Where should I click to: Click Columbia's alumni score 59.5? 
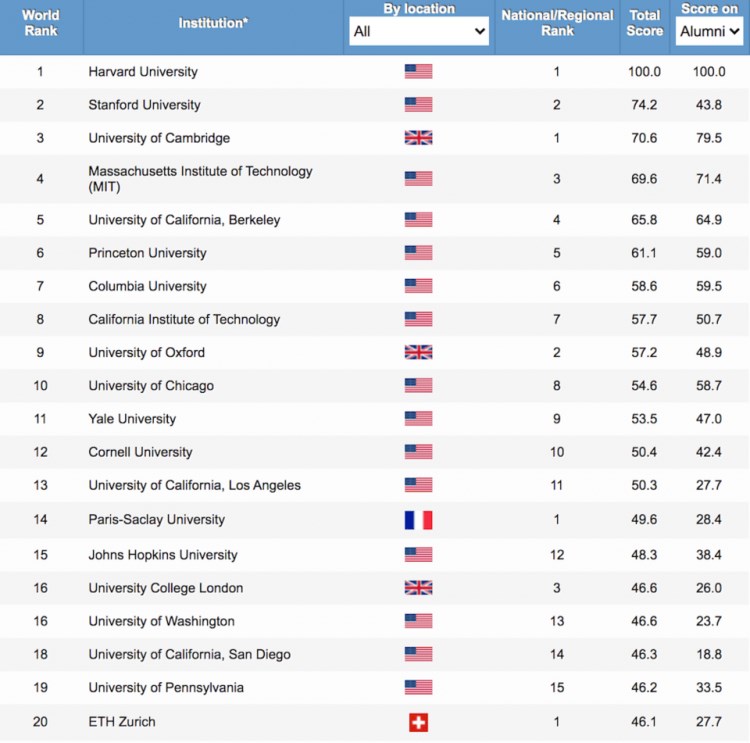point(709,286)
